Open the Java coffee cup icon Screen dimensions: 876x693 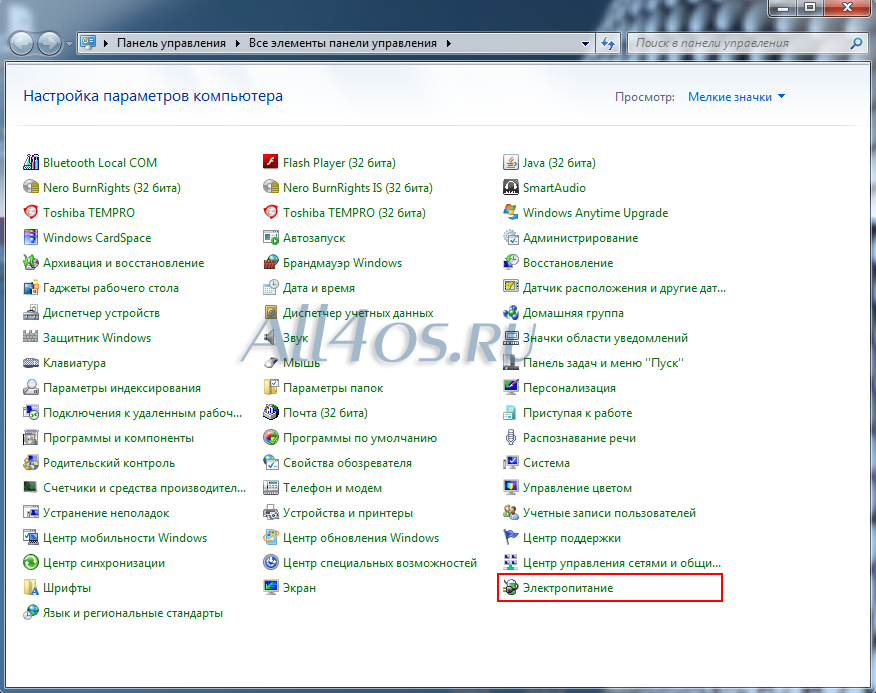(511, 163)
